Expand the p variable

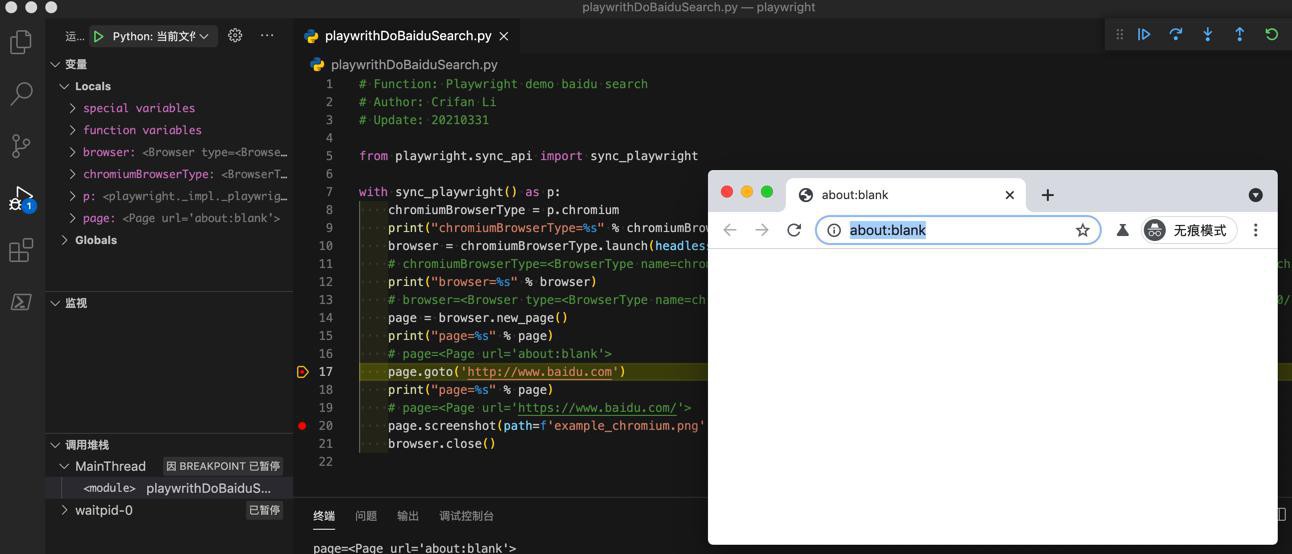pos(73,196)
